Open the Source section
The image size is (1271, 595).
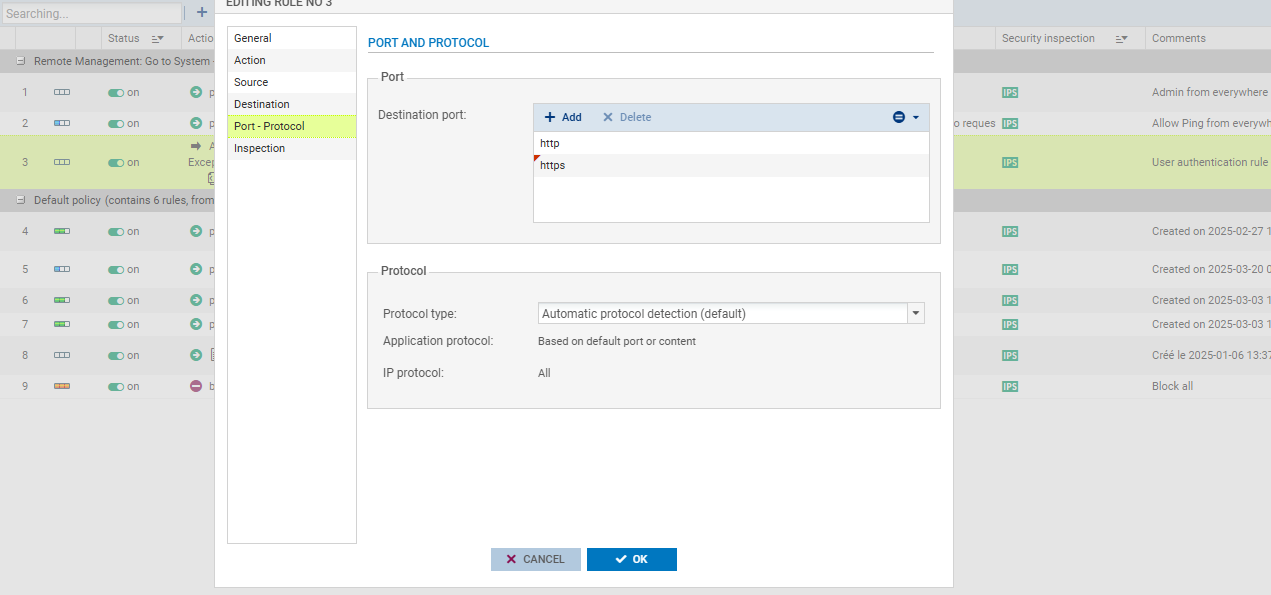[251, 83]
